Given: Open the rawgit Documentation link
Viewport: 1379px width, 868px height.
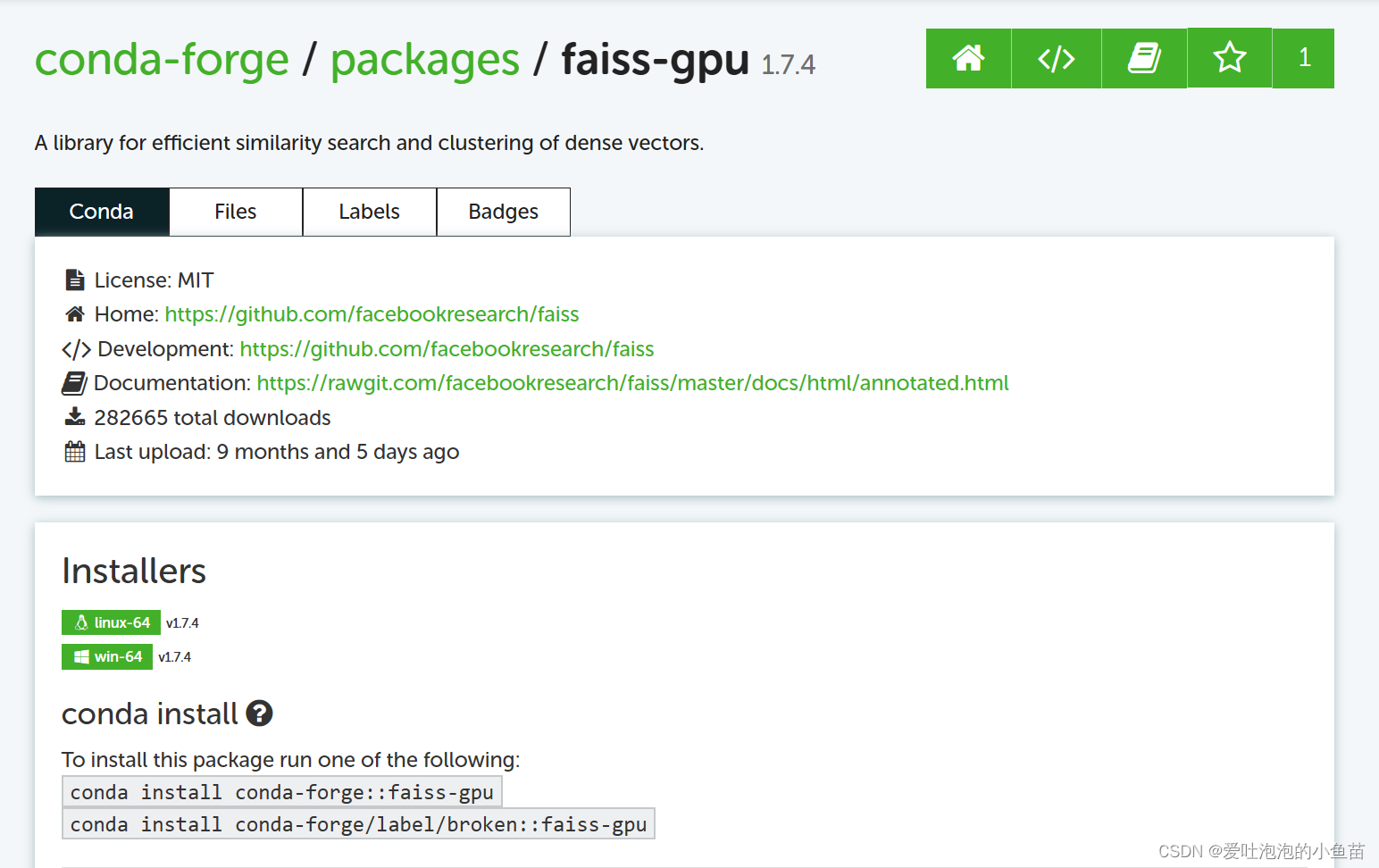Looking at the screenshot, I should pos(632,383).
